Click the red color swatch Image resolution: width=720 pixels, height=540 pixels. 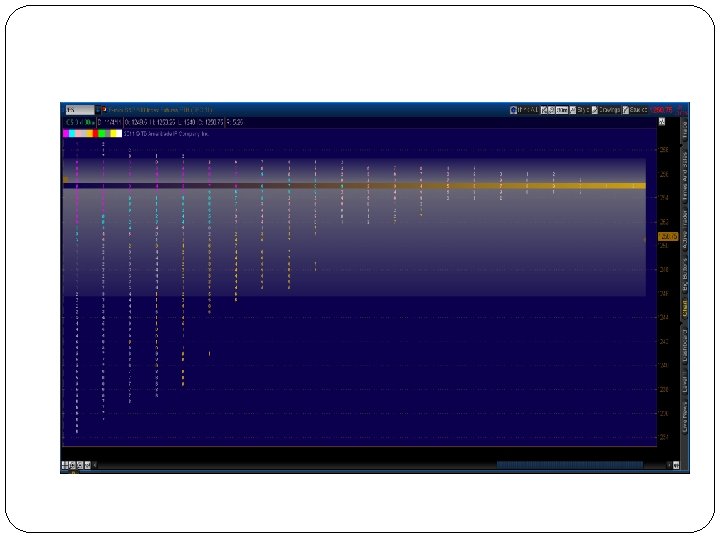pyautogui.click(x=96, y=134)
